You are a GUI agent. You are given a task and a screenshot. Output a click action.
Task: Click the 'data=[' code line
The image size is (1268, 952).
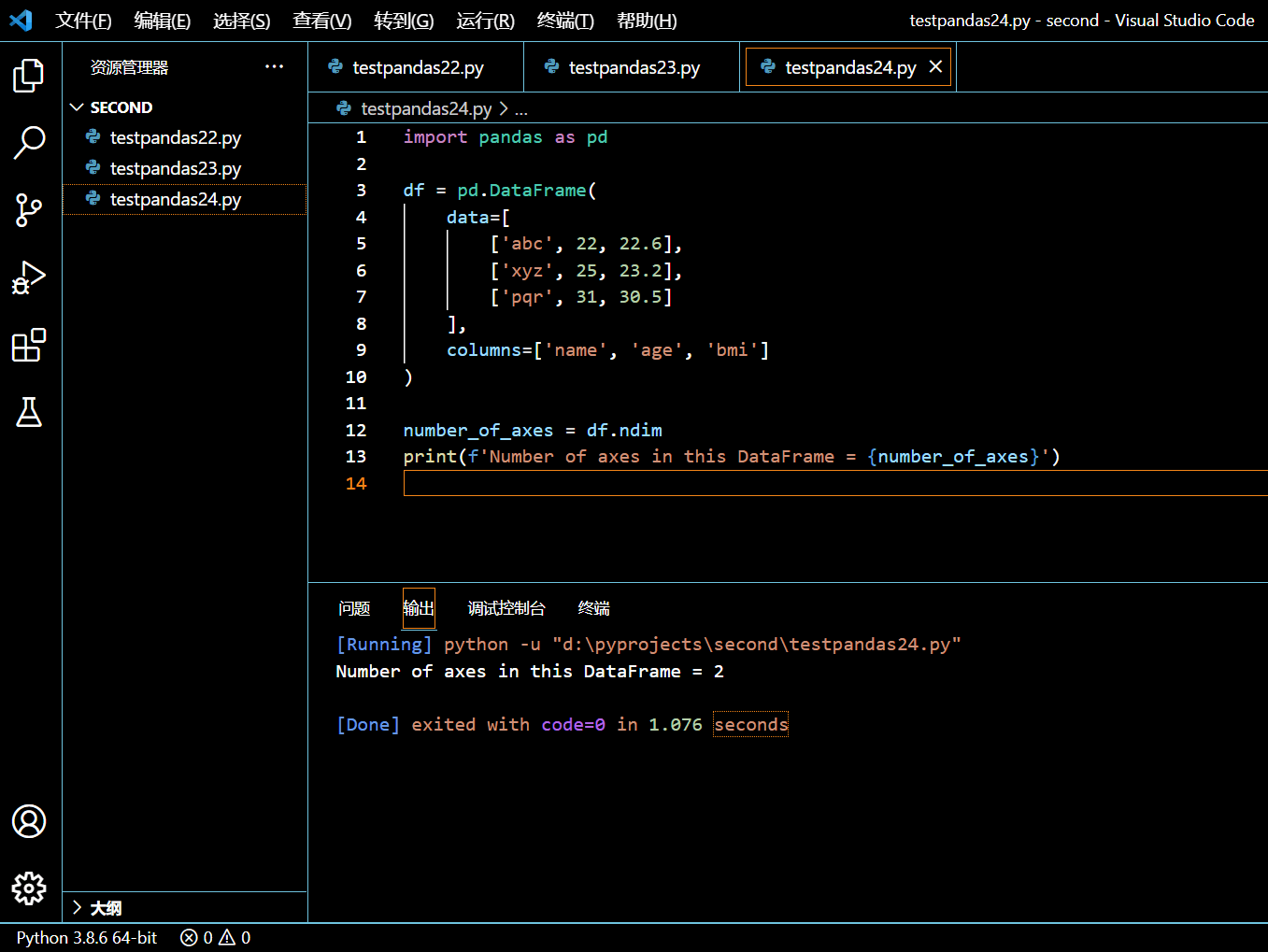(478, 218)
